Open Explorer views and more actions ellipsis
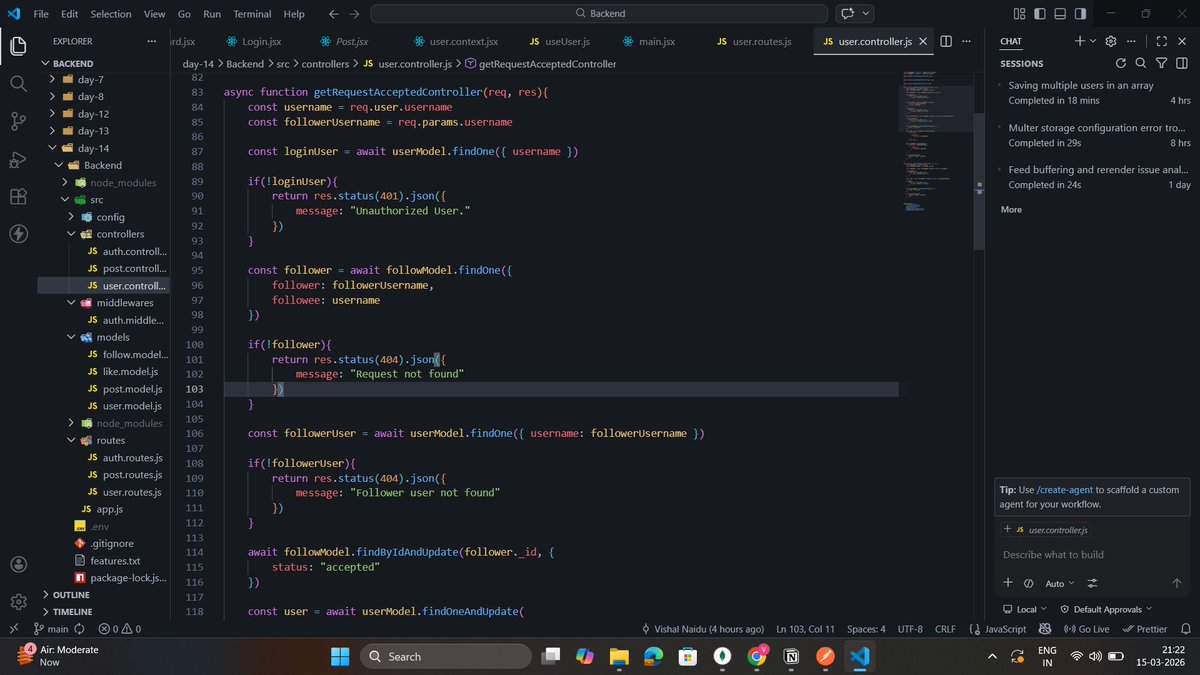Image resolution: width=1200 pixels, height=675 pixels. click(151, 41)
